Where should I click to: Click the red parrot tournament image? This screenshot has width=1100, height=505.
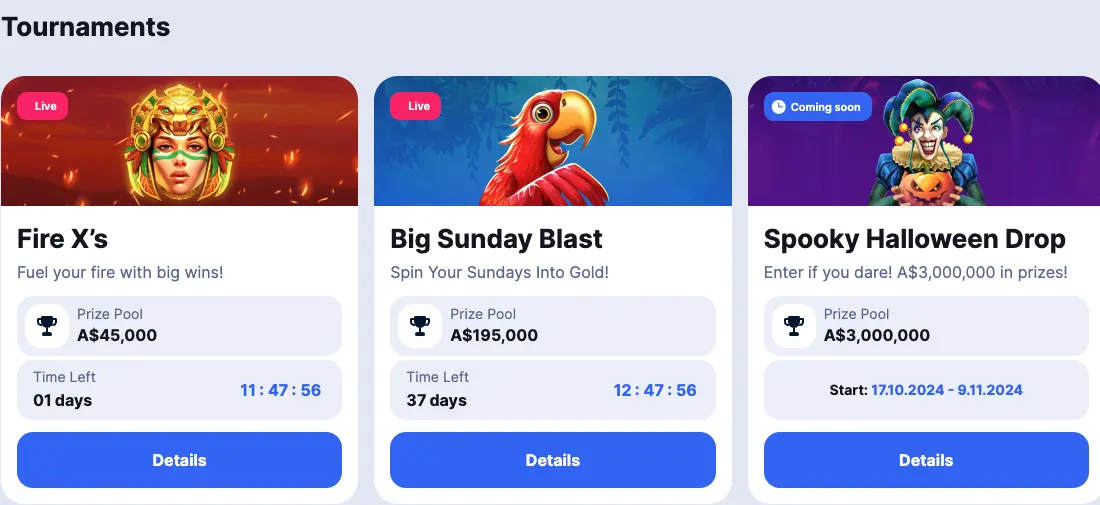point(540,143)
